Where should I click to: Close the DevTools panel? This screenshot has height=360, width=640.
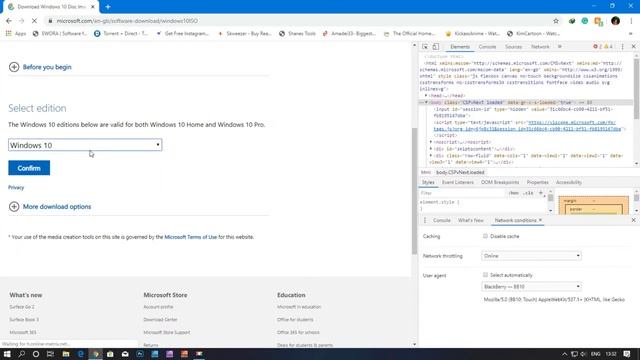[633, 47]
